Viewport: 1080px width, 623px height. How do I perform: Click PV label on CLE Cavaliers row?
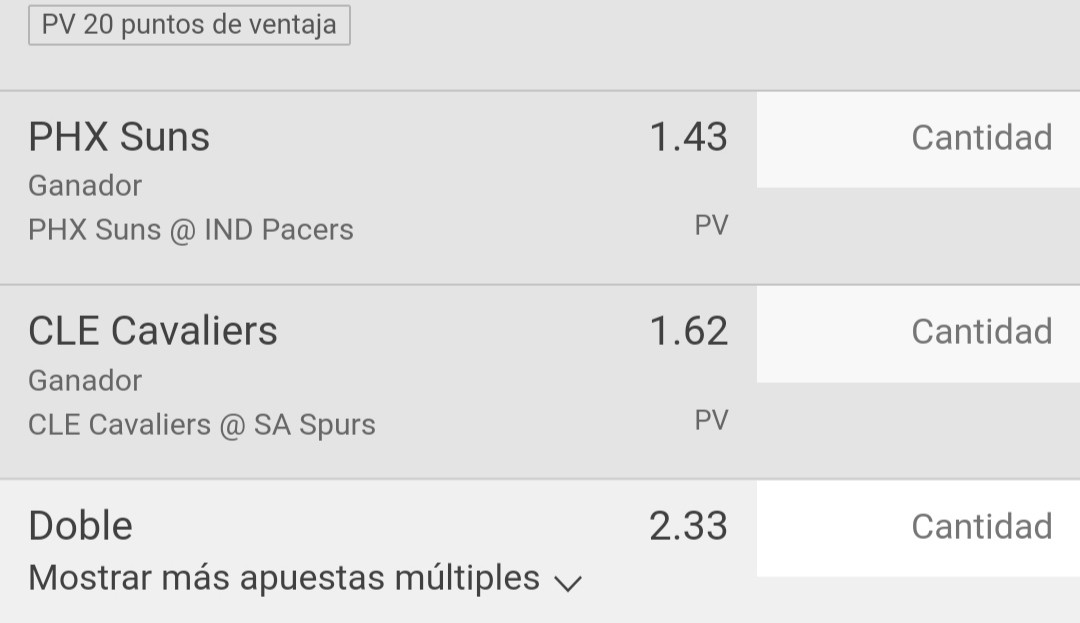tap(711, 420)
